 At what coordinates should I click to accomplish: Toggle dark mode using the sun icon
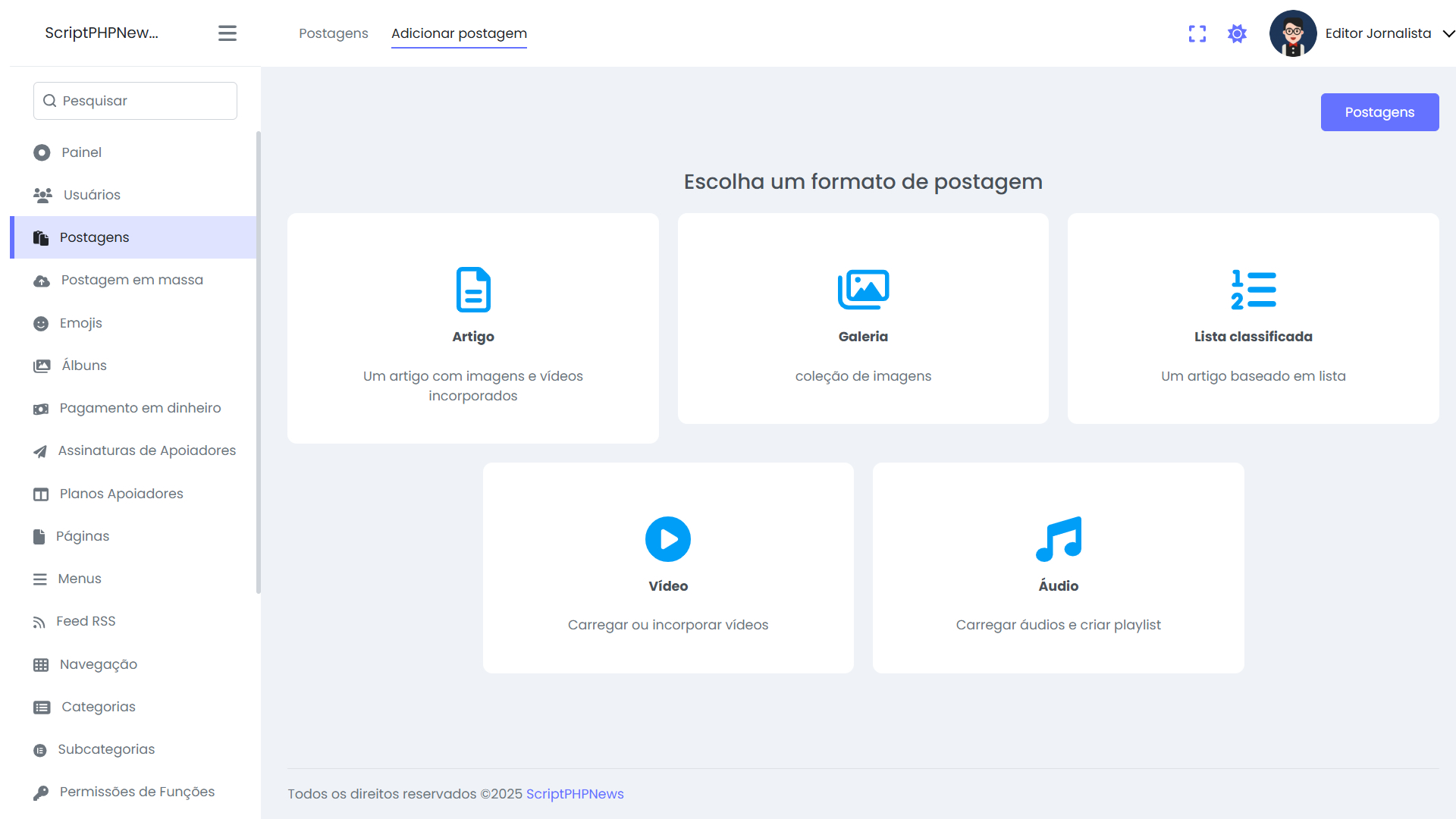[x=1237, y=33]
